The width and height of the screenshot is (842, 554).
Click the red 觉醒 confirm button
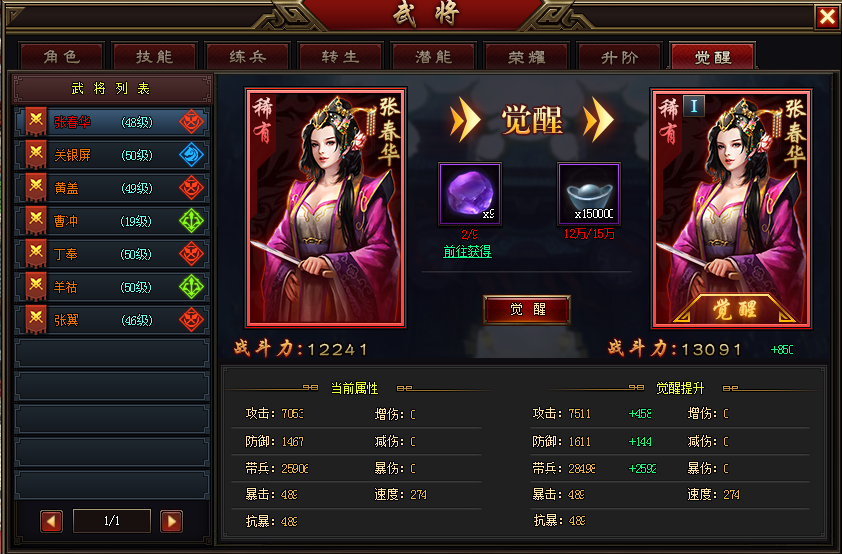coord(527,309)
